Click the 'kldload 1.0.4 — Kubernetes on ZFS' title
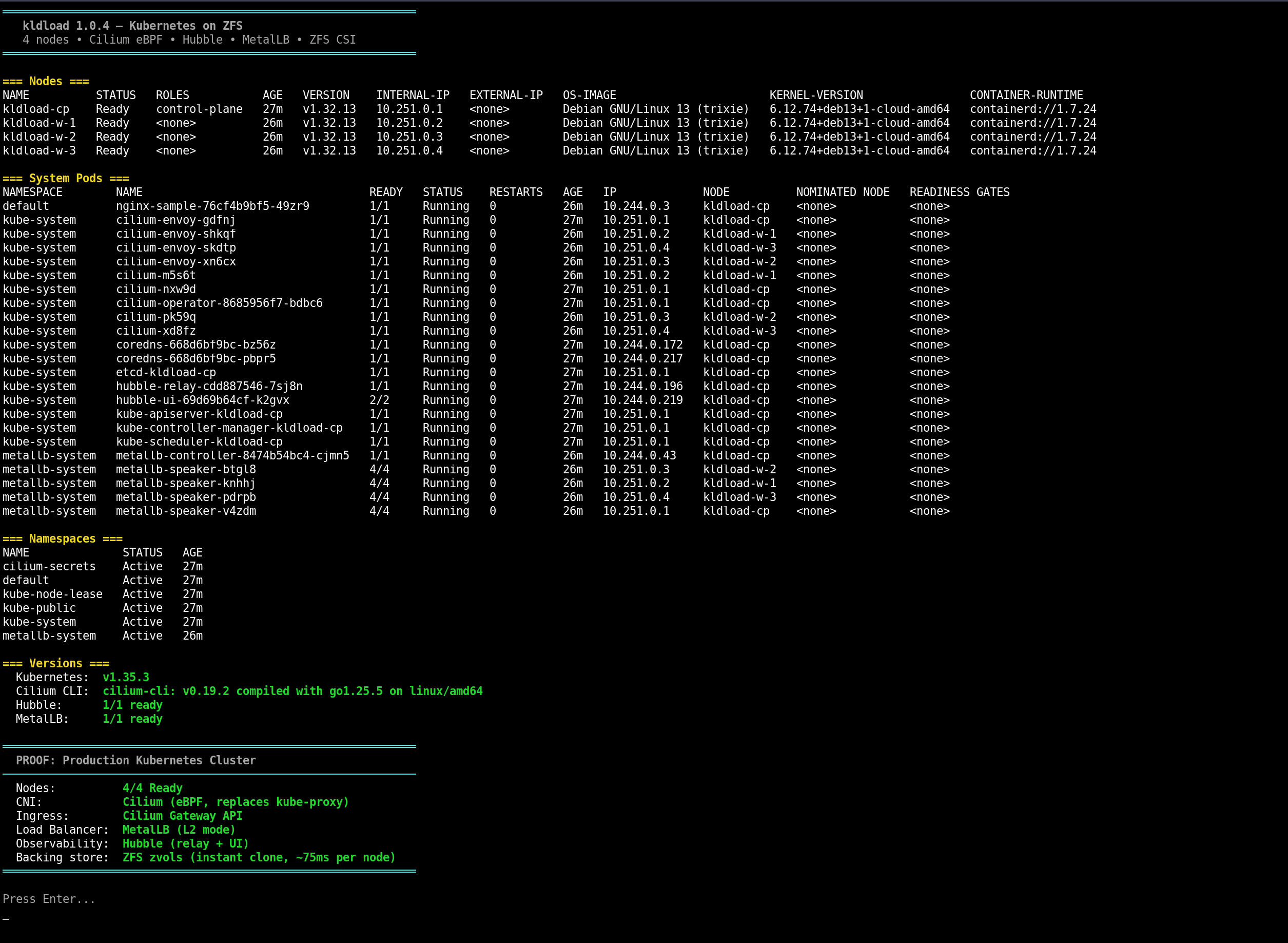The height and width of the screenshot is (943, 1288). coord(132,26)
